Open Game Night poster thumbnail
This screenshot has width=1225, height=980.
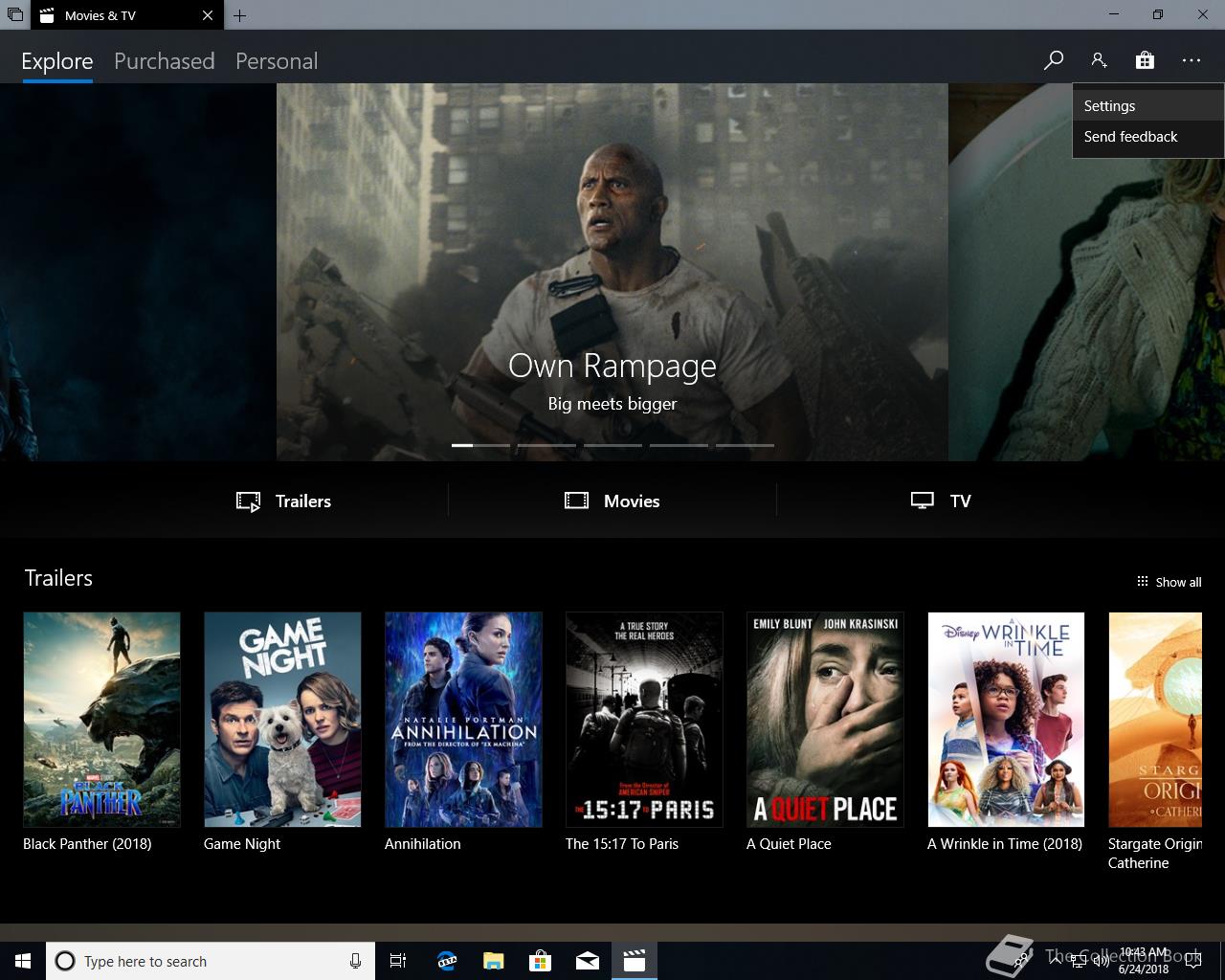coord(282,720)
